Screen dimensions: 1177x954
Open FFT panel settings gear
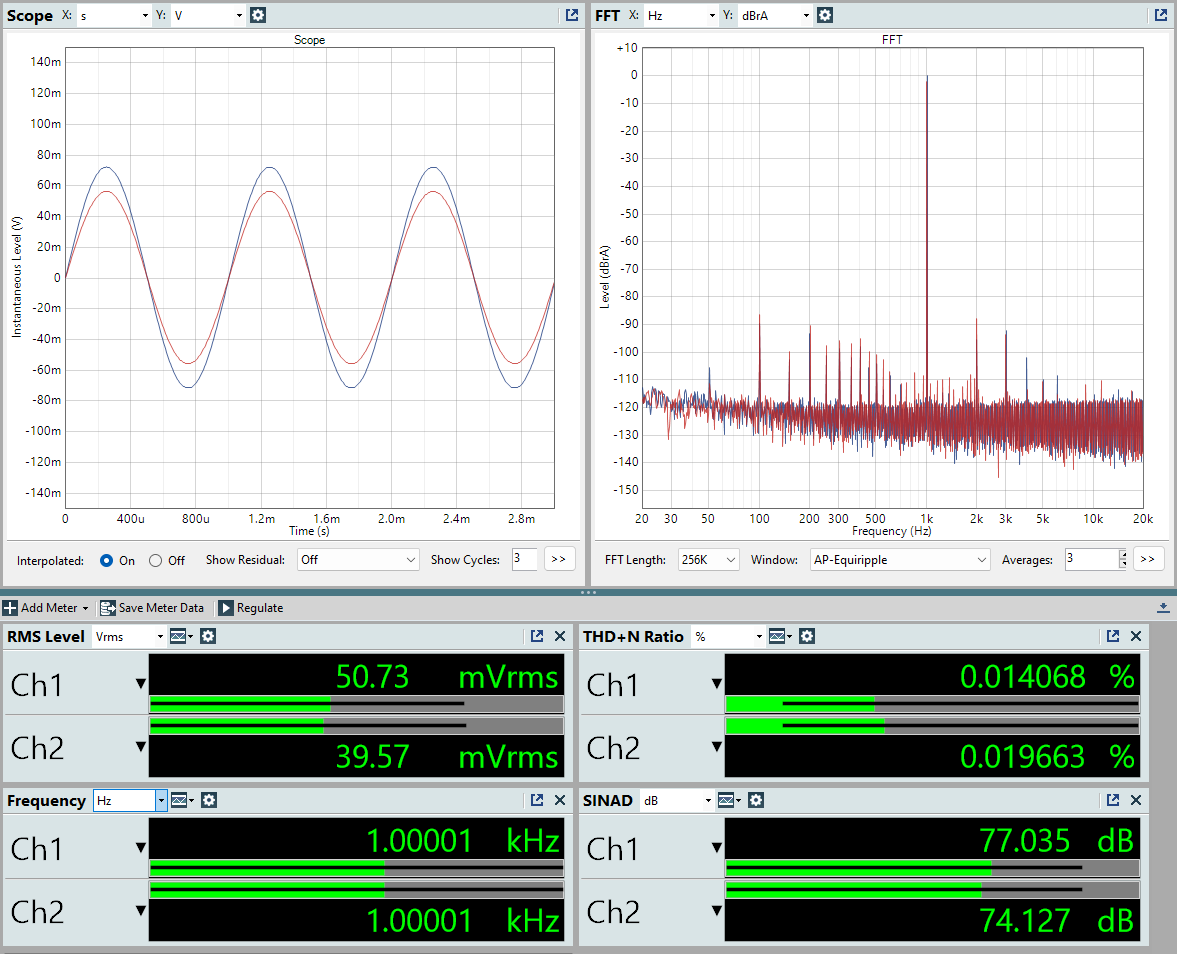824,15
